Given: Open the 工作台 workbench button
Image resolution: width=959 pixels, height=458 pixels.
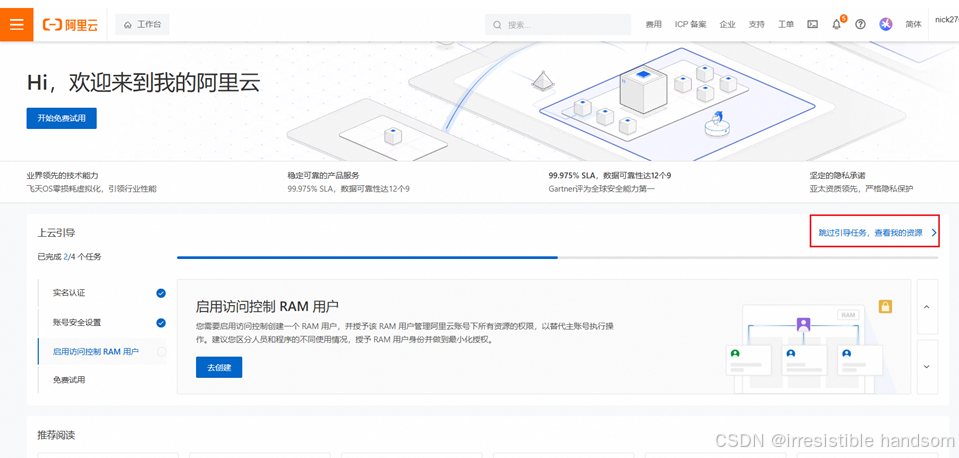Looking at the screenshot, I should pyautogui.click(x=142, y=24).
